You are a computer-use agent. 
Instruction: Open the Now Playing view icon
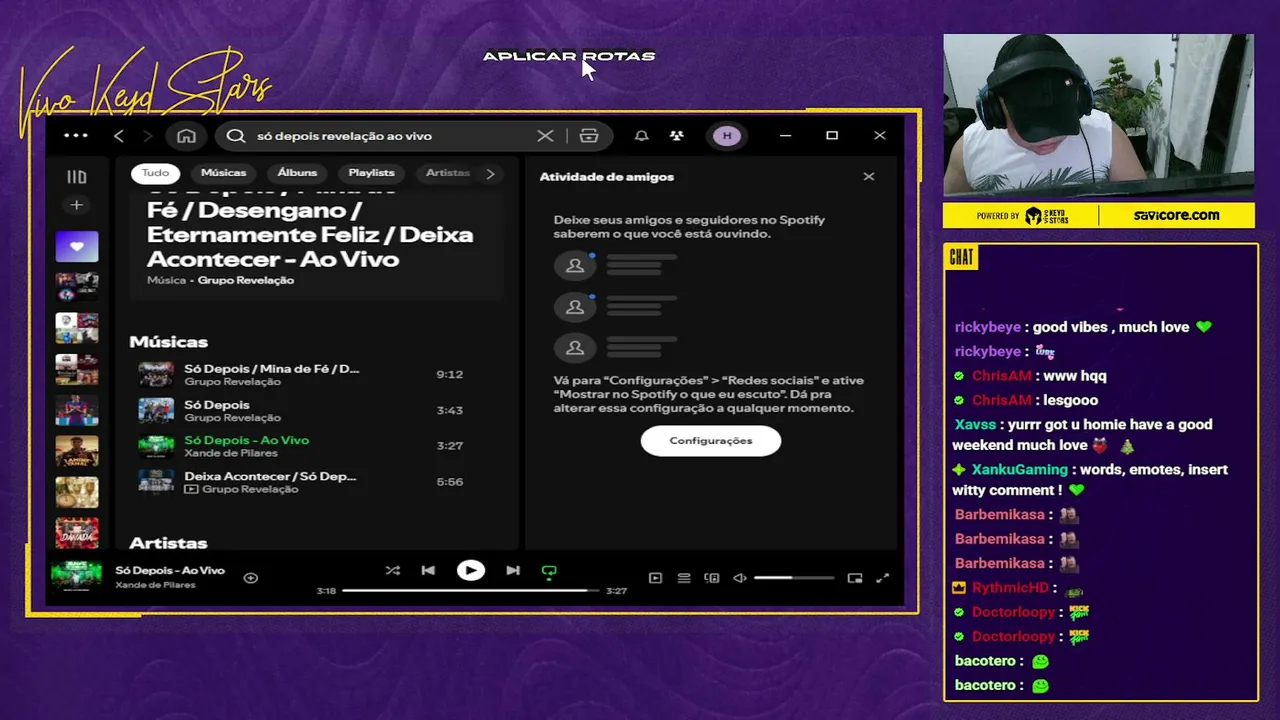[655, 577]
